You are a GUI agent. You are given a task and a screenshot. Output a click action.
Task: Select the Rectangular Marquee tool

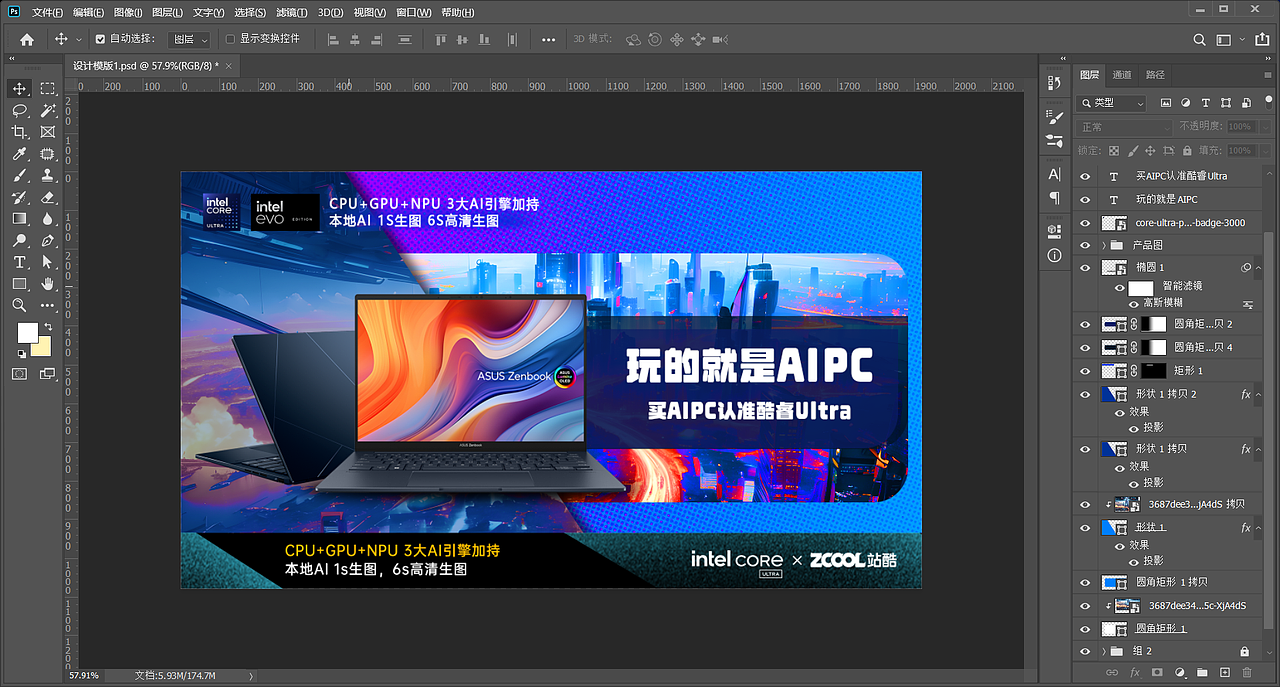[47, 89]
